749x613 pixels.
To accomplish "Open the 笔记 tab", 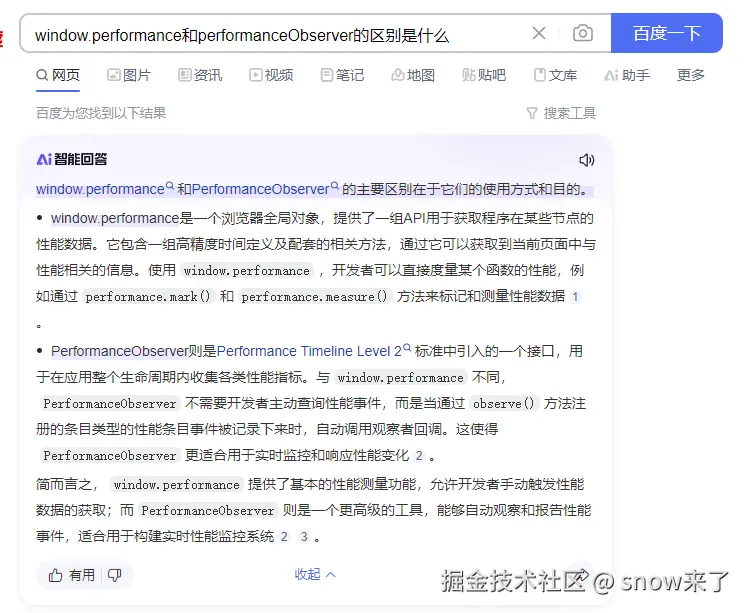I will click(x=342, y=75).
